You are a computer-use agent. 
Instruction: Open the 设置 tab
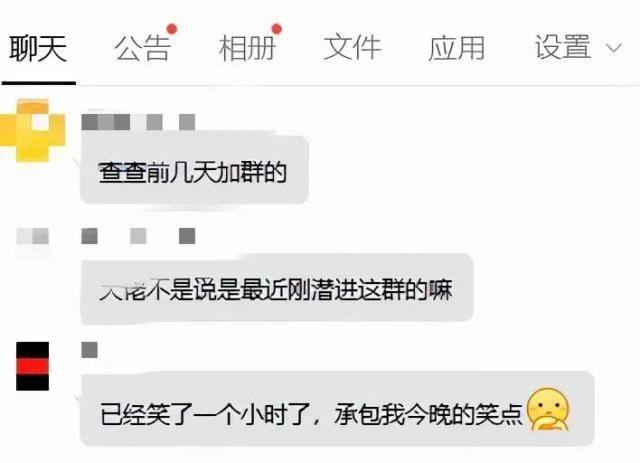click(x=563, y=48)
